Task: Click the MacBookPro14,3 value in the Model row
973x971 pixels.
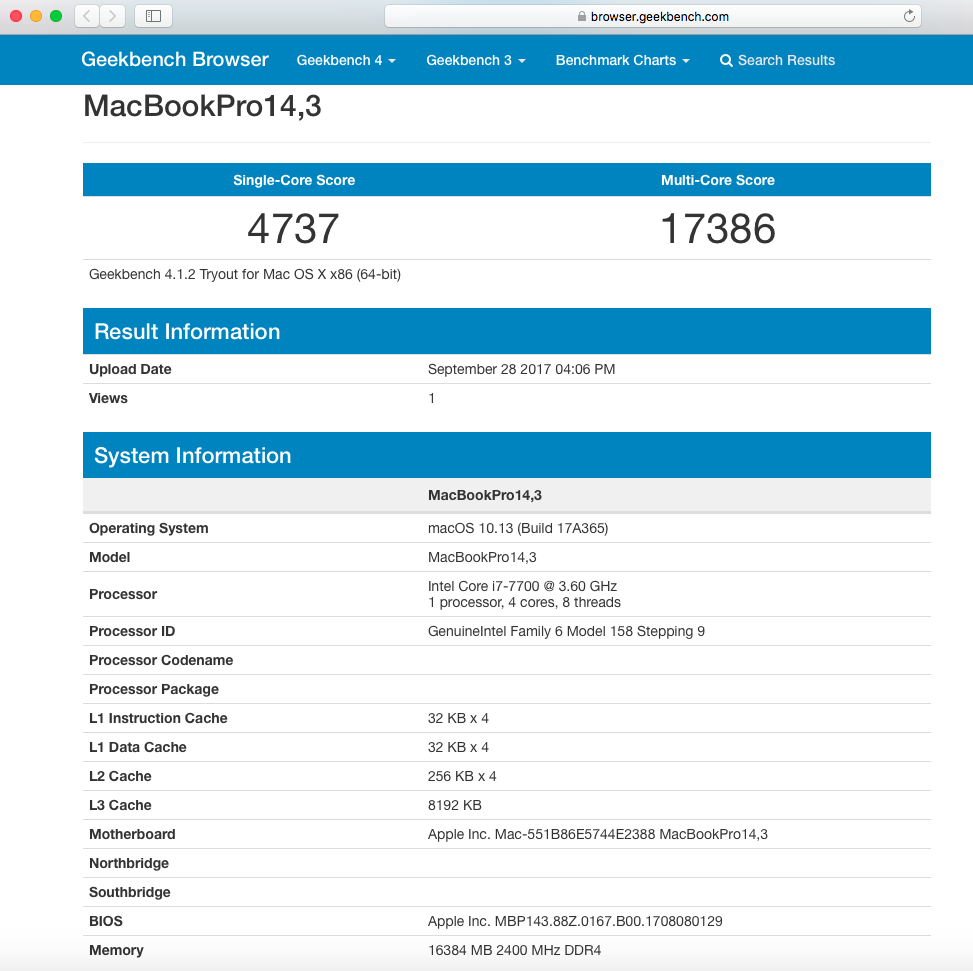Action: [x=482, y=557]
